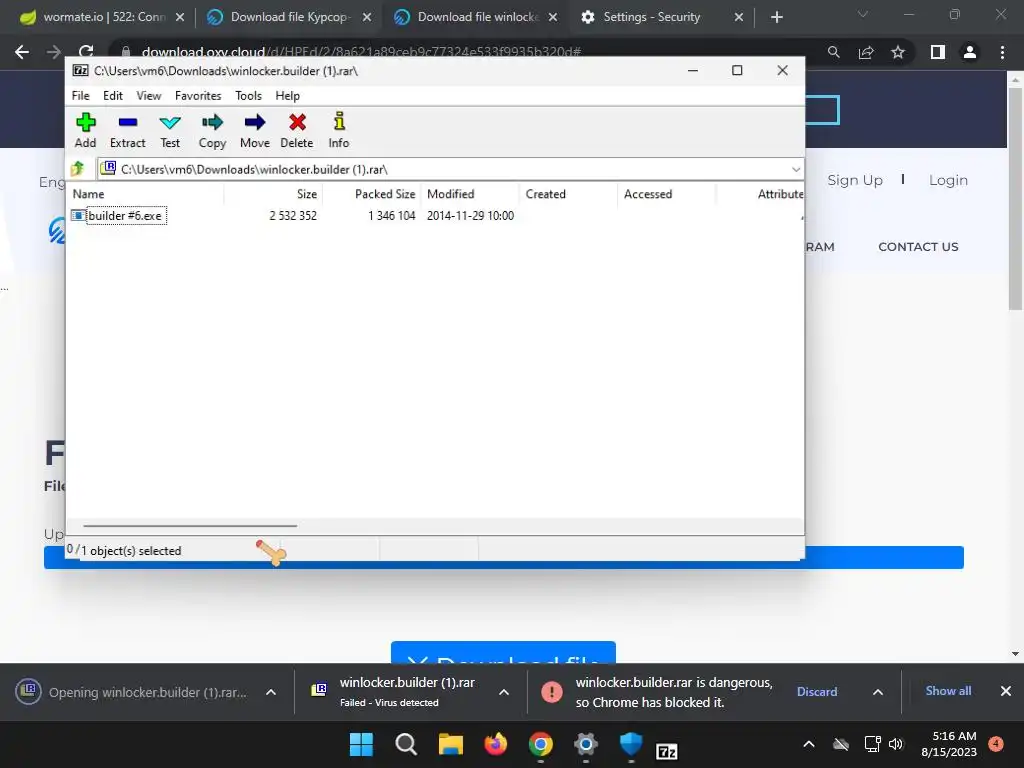Close the Settings - Security tab
The image size is (1024, 768).
pyautogui.click(x=739, y=17)
